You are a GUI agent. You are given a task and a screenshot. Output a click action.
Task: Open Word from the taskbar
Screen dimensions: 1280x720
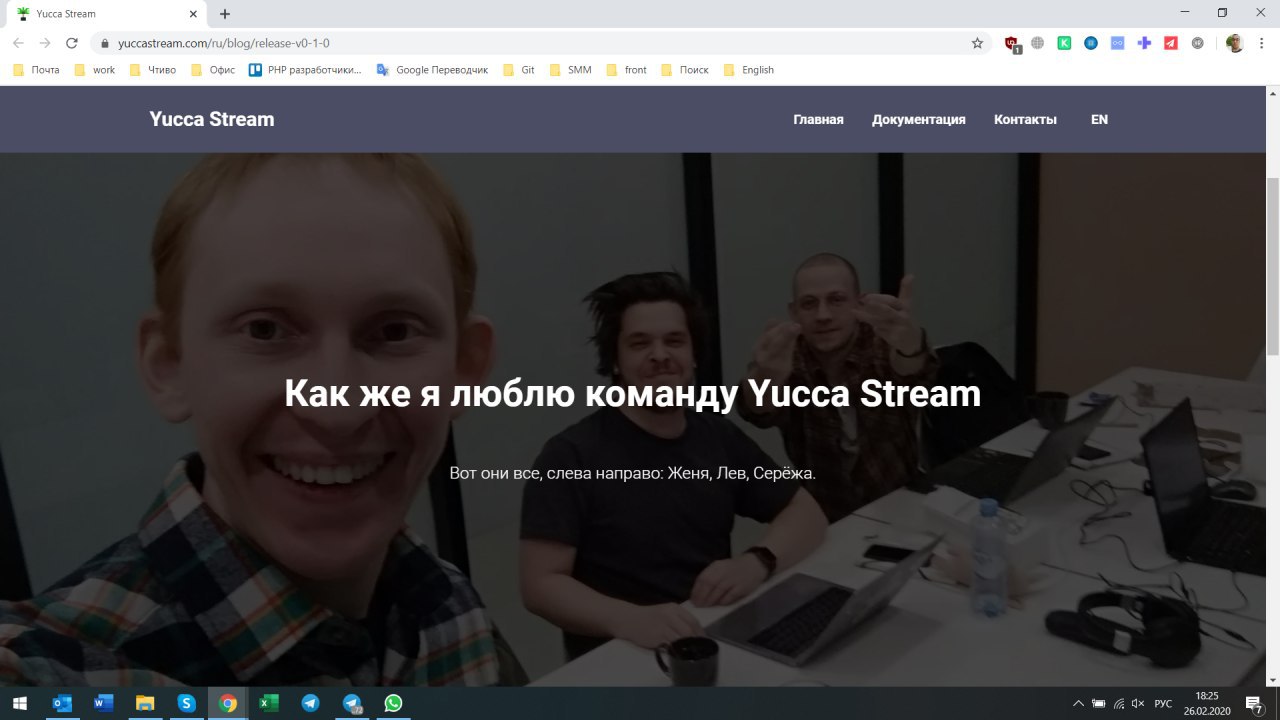pyautogui.click(x=103, y=703)
